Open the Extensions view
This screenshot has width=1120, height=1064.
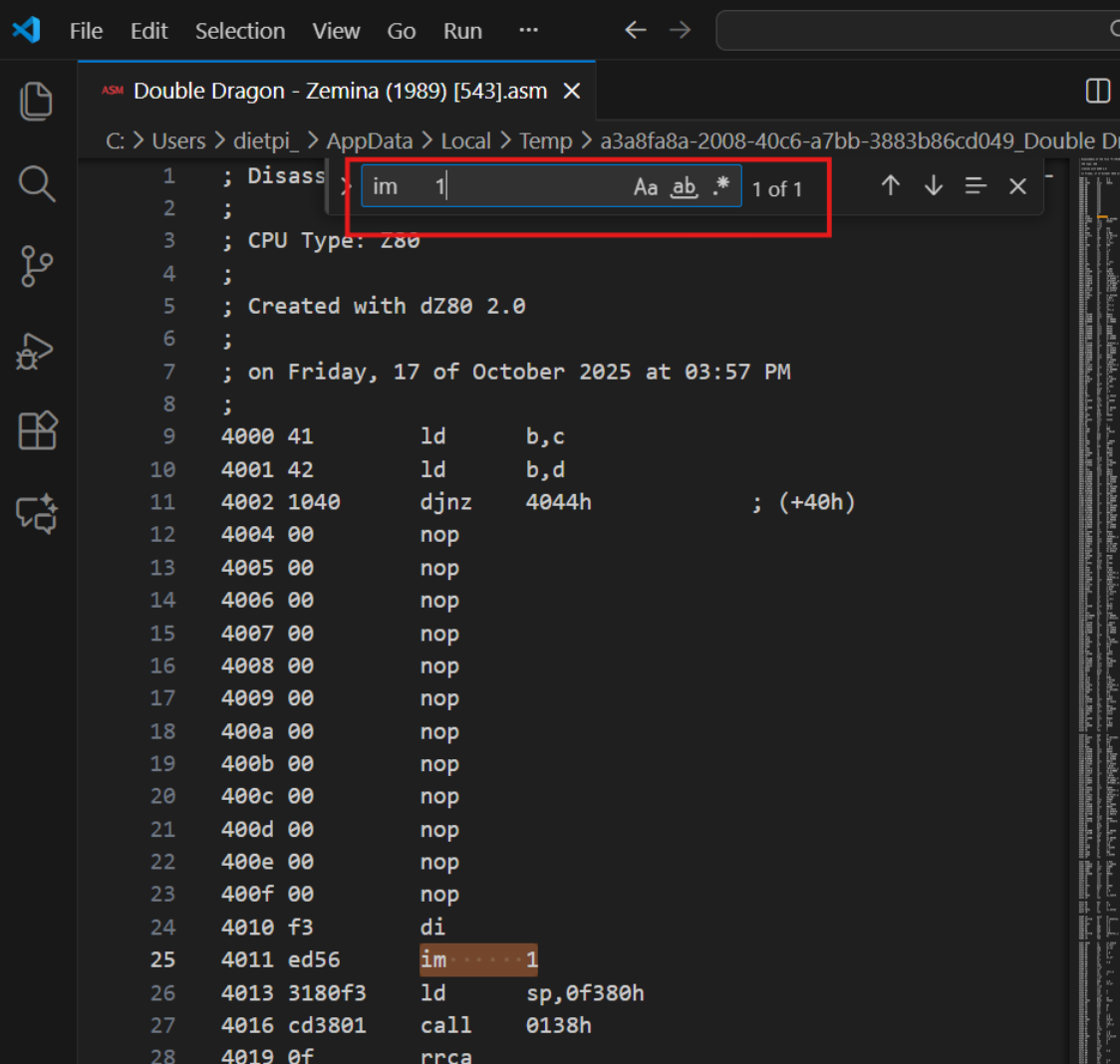click(37, 430)
